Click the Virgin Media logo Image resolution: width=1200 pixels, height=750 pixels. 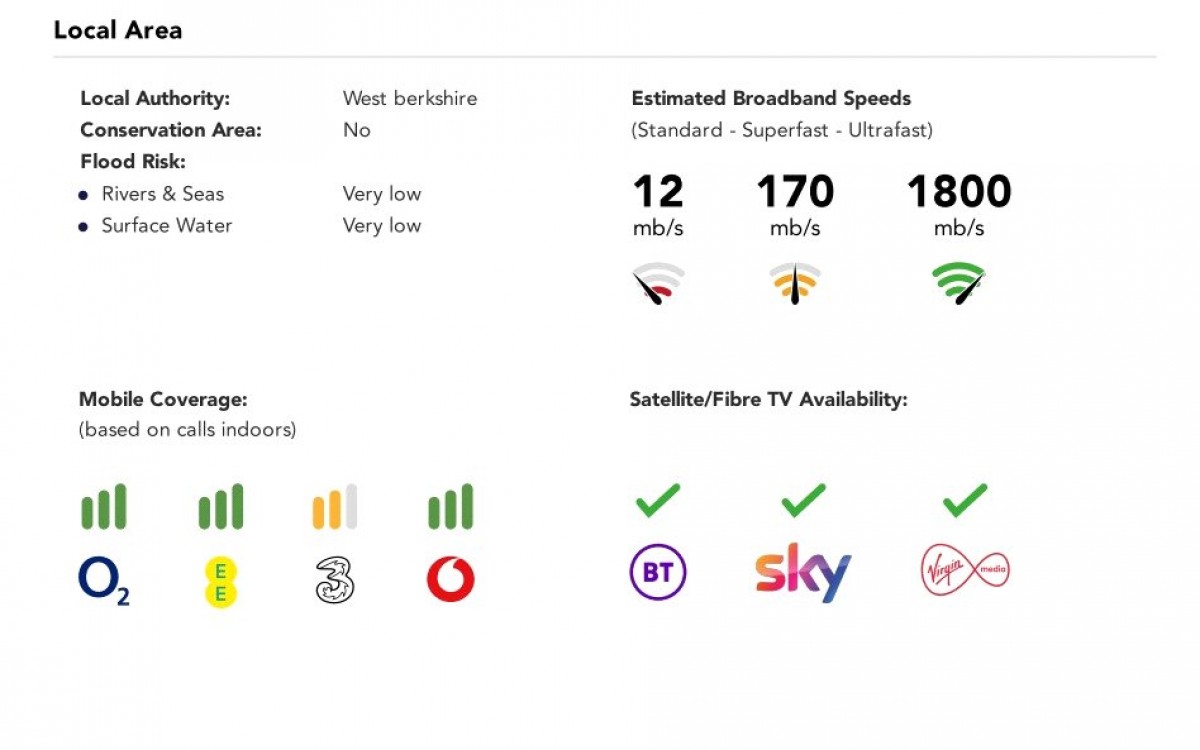point(965,571)
